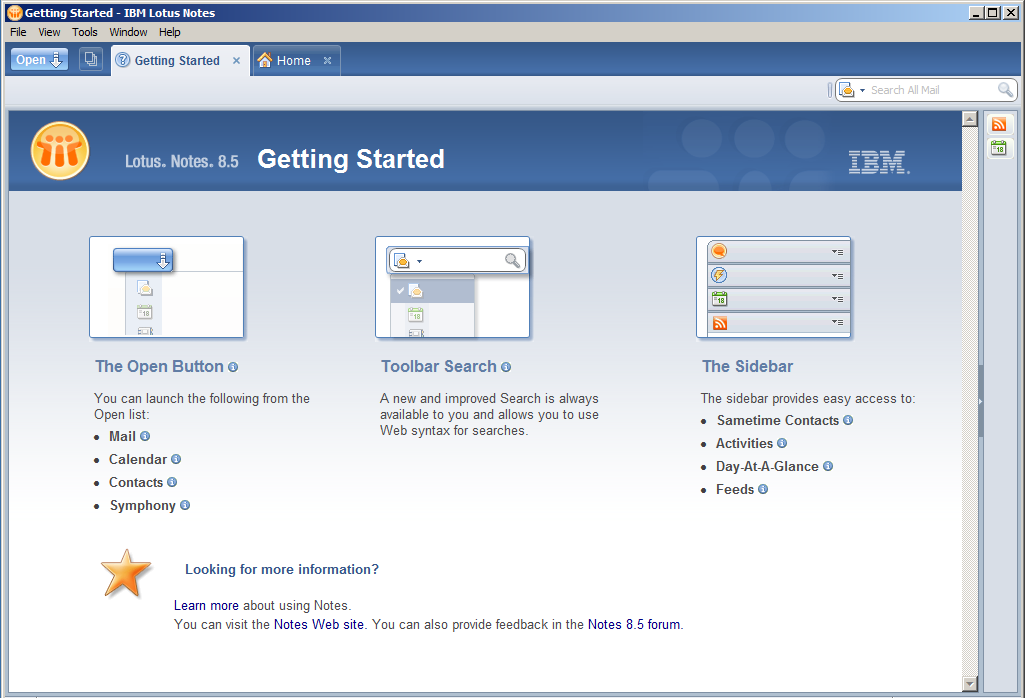The width and height of the screenshot is (1025, 698).
Task: Close the Home tab
Action: click(x=328, y=61)
